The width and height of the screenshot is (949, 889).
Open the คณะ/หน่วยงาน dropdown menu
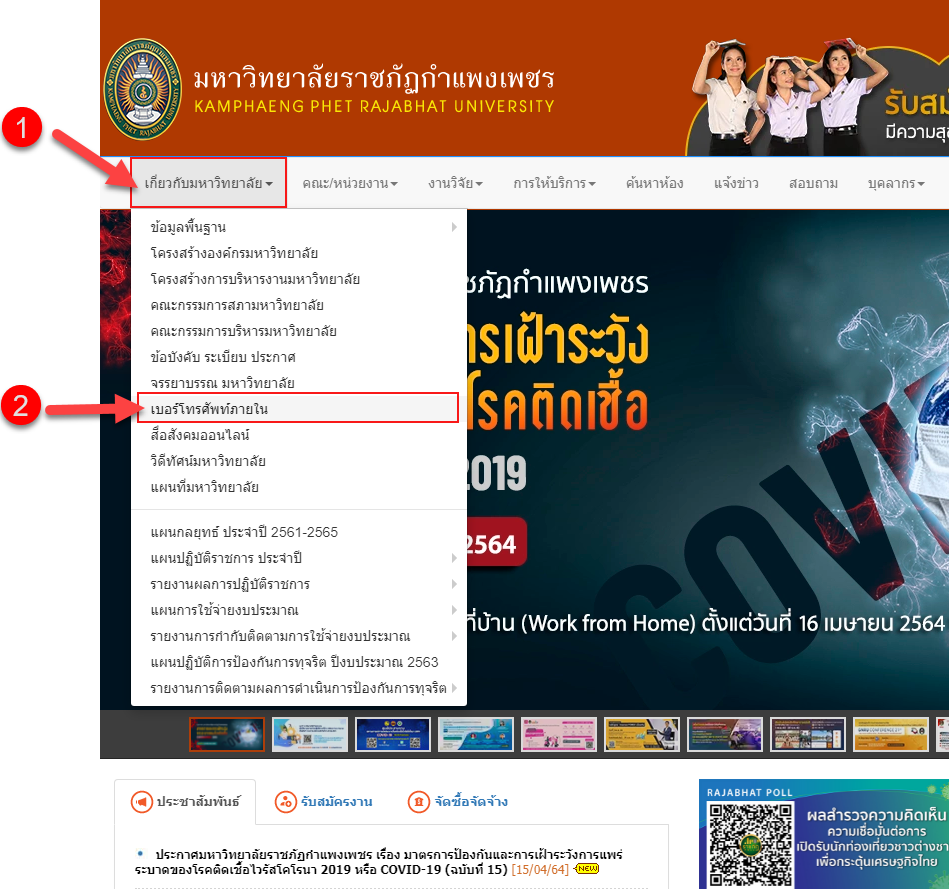[350, 183]
